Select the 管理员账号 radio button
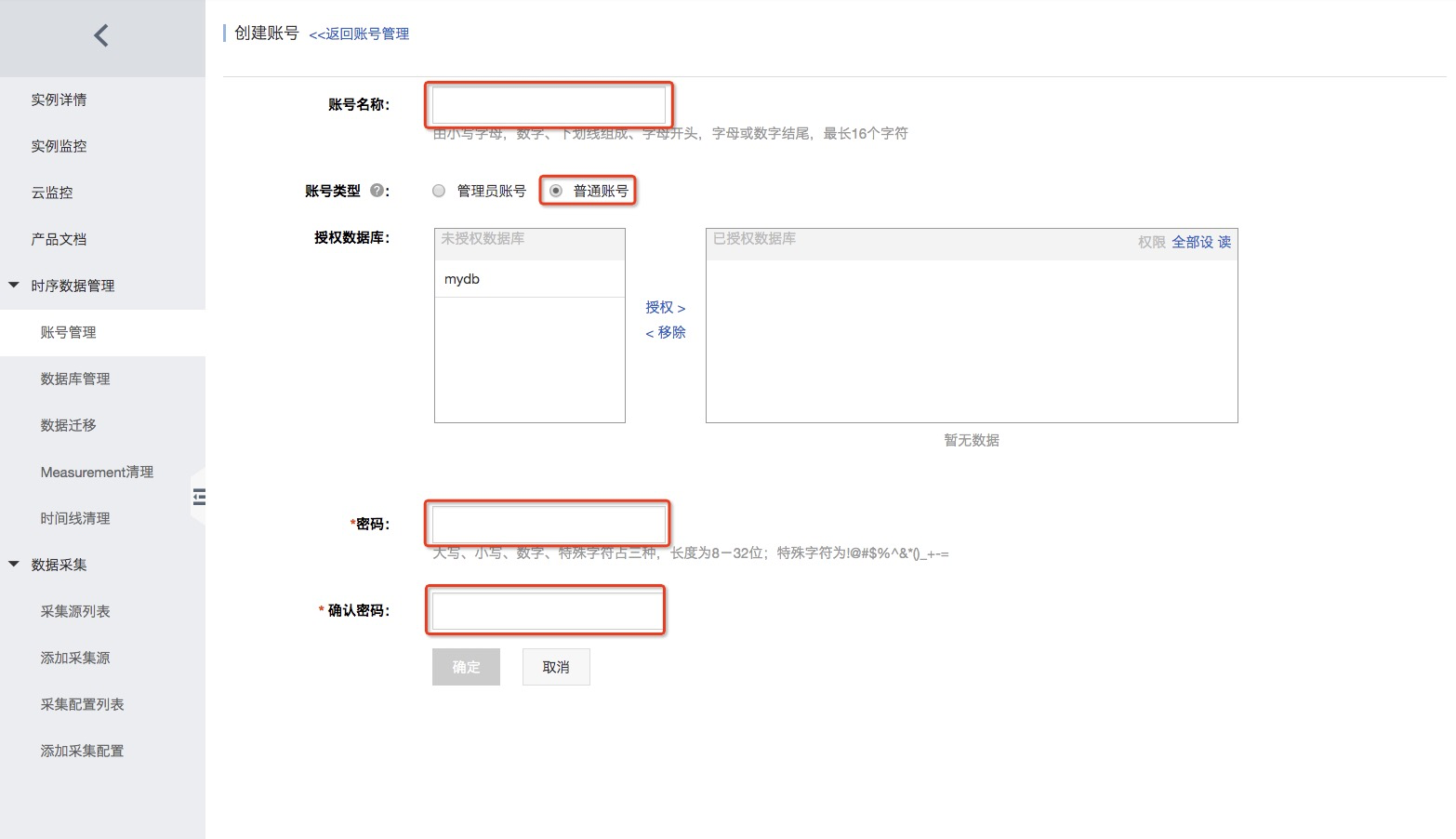 [x=439, y=191]
